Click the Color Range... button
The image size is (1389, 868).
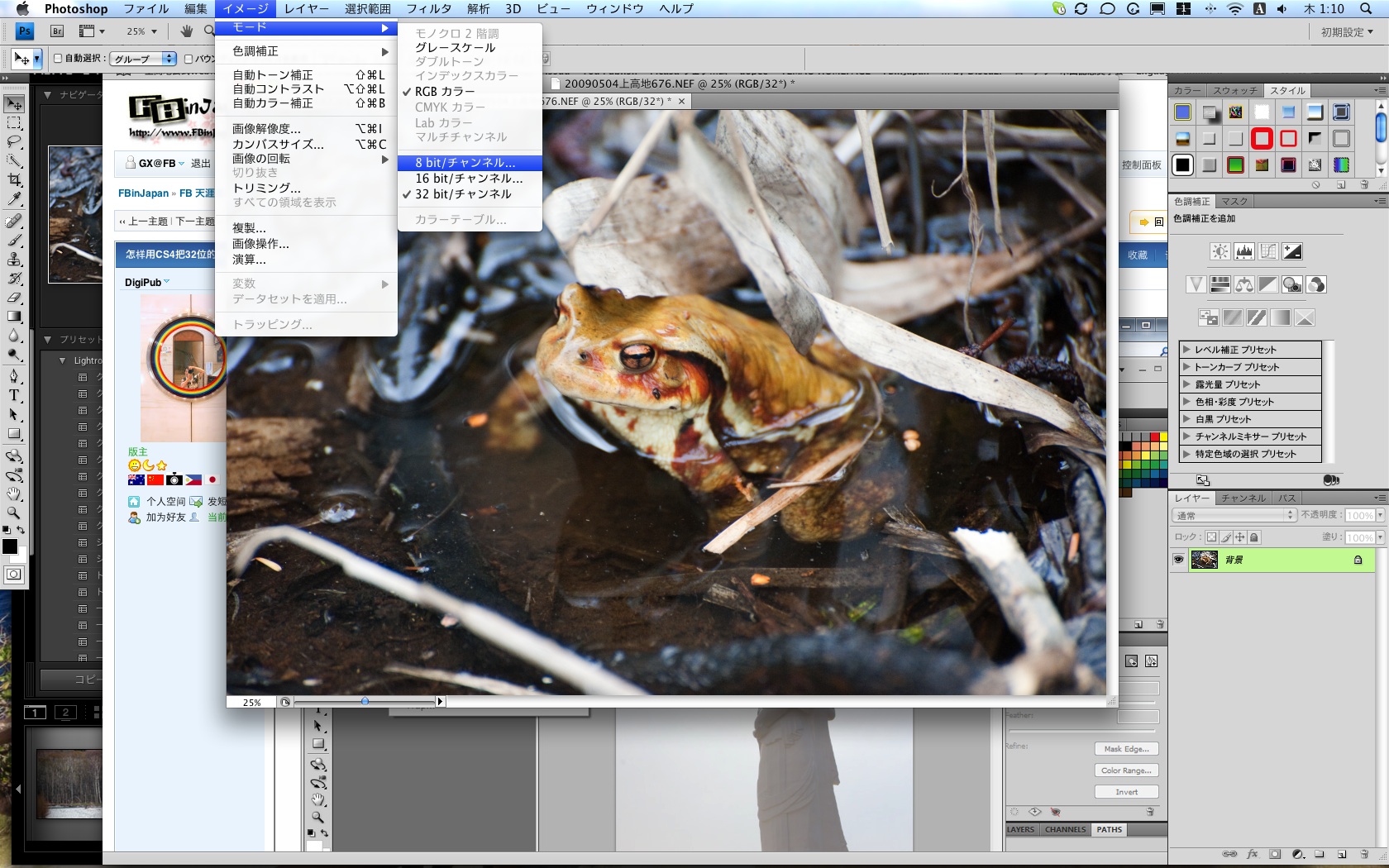[1126, 770]
